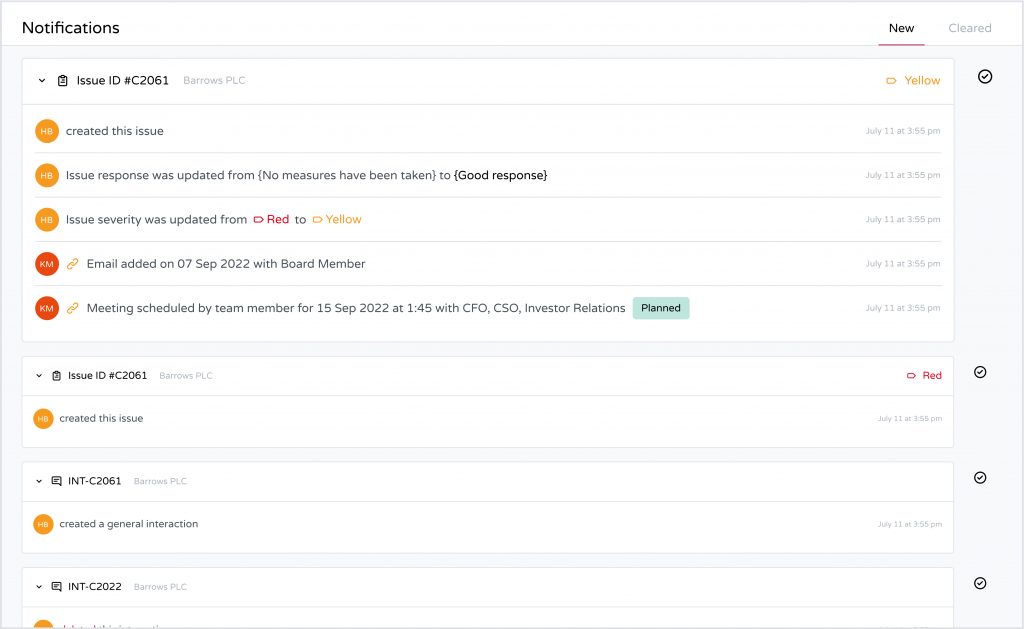Screen dimensions: 1024x629
Task: Click the Red severity tag in the second card header
Action: 924,376
